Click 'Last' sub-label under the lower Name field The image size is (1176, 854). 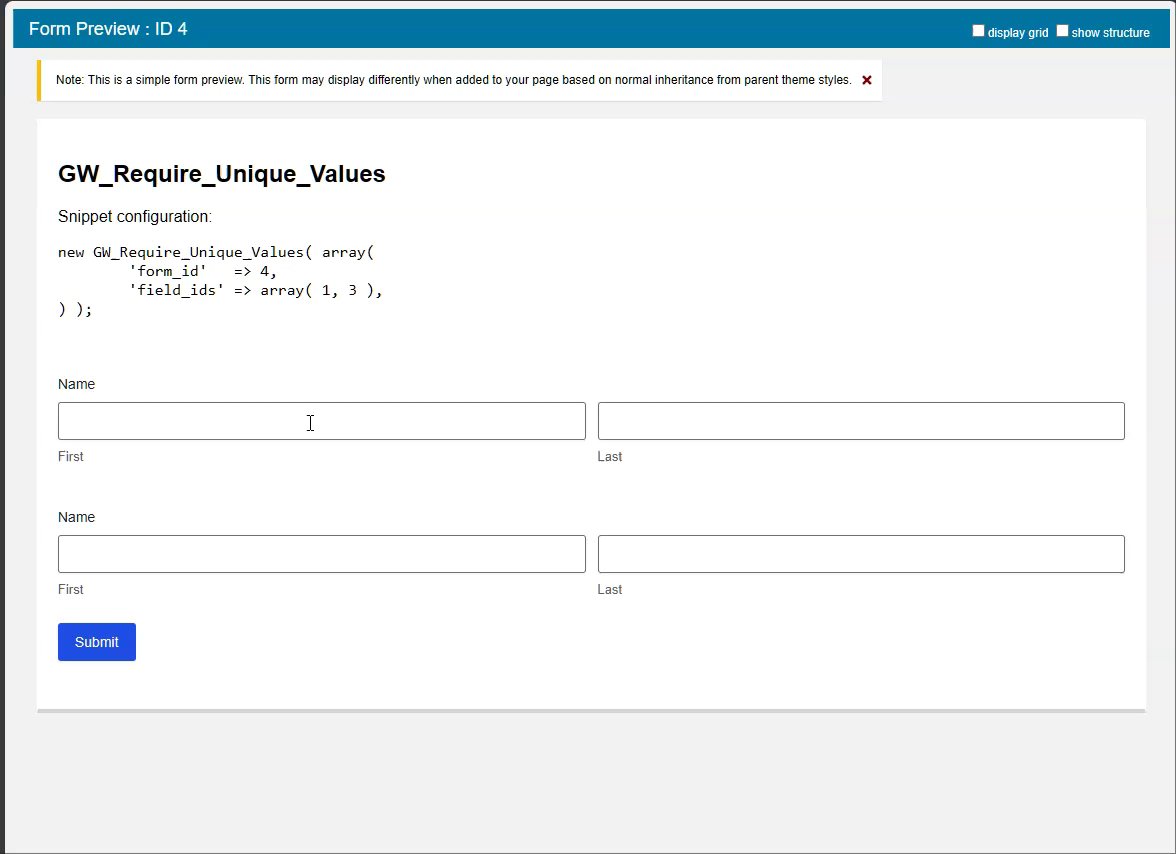(x=610, y=590)
